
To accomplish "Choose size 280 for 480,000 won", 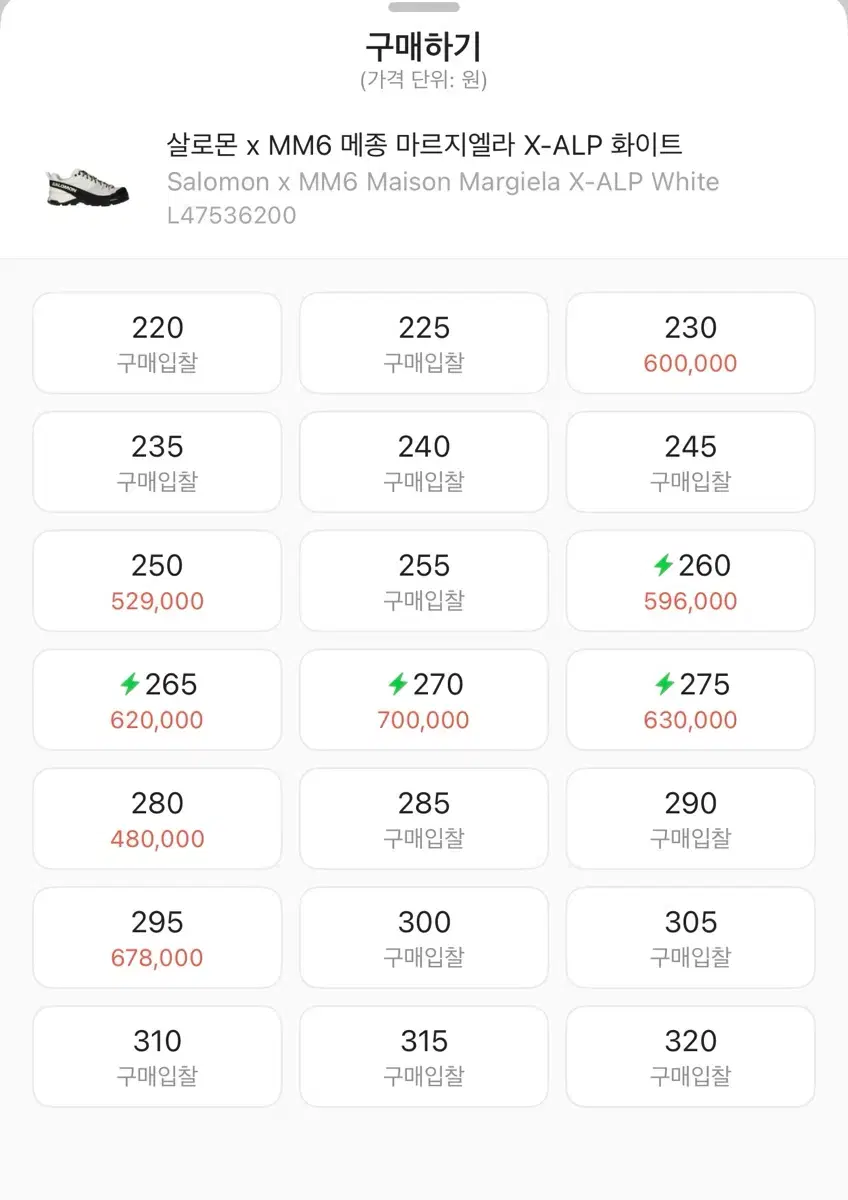I will click(157, 819).
